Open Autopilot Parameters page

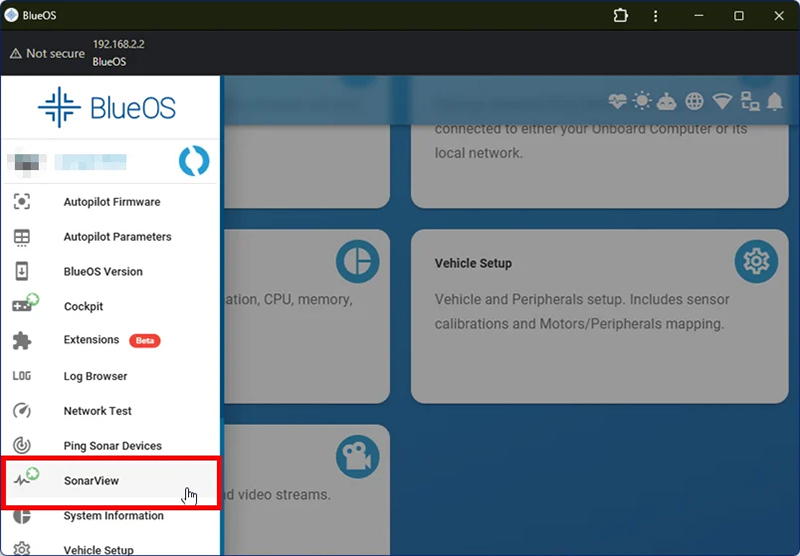(x=117, y=237)
